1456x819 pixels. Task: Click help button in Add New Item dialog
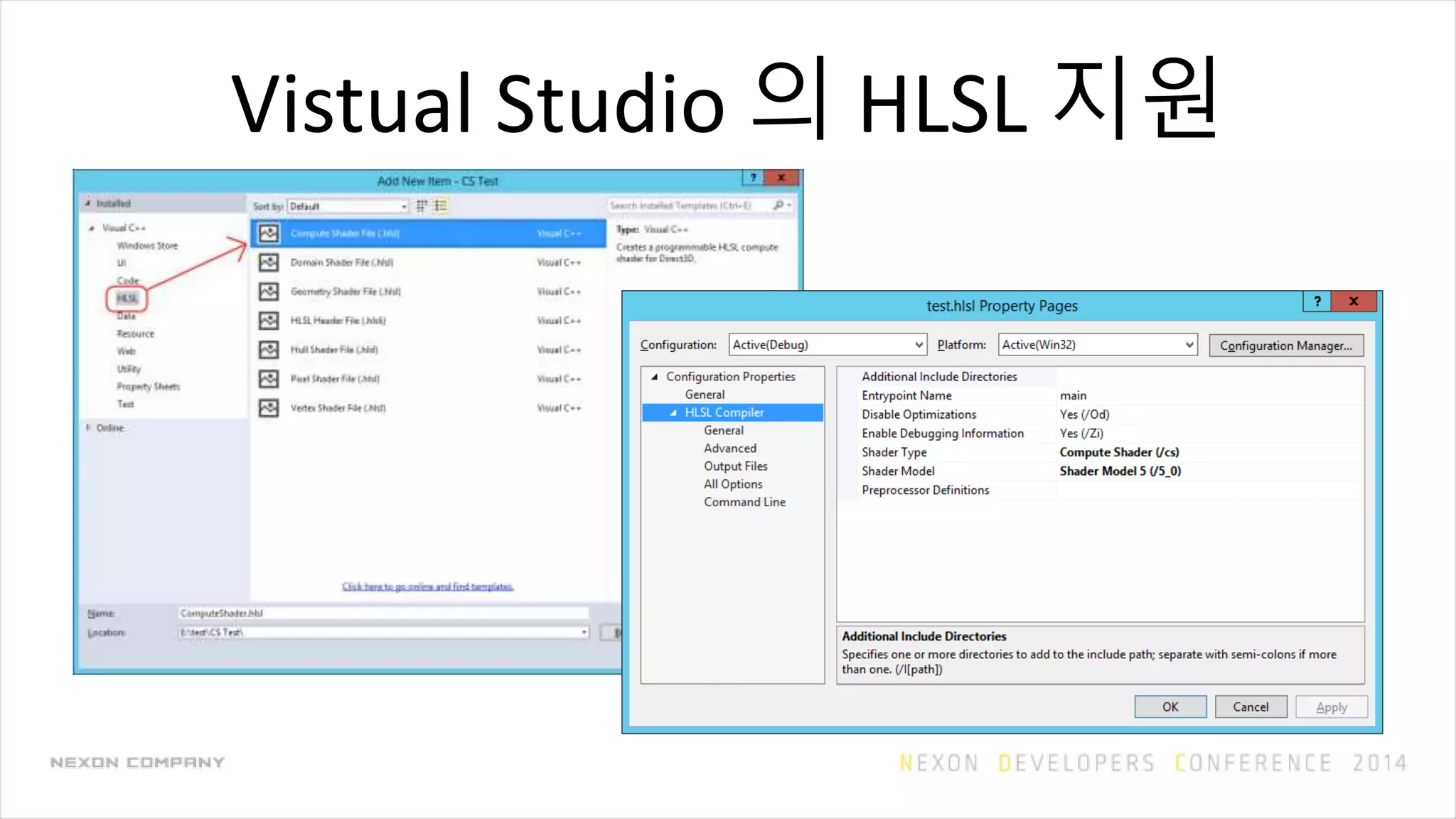[x=753, y=178]
